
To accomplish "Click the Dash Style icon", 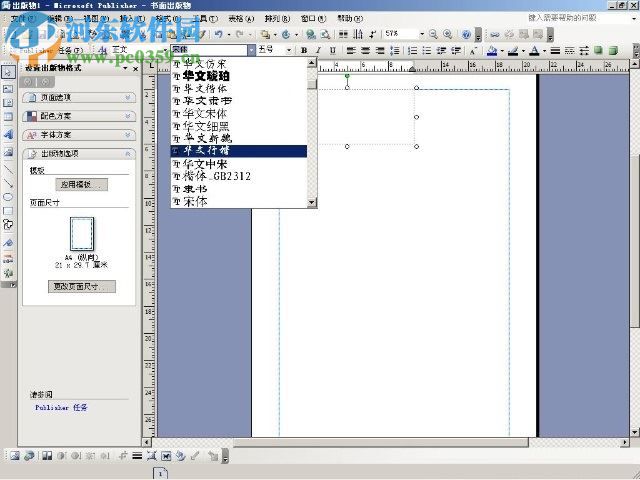I will [x=570, y=51].
